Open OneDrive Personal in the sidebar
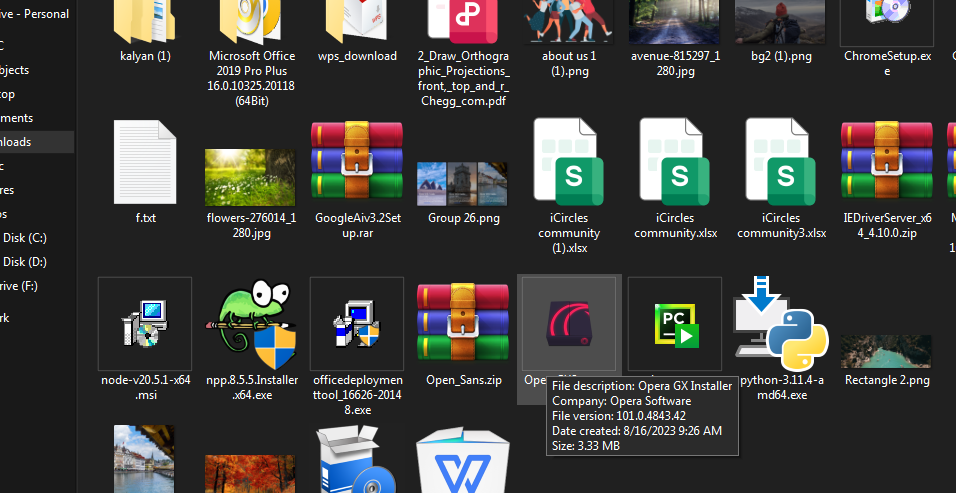Screen dimensions: 956x493 [34, 14]
